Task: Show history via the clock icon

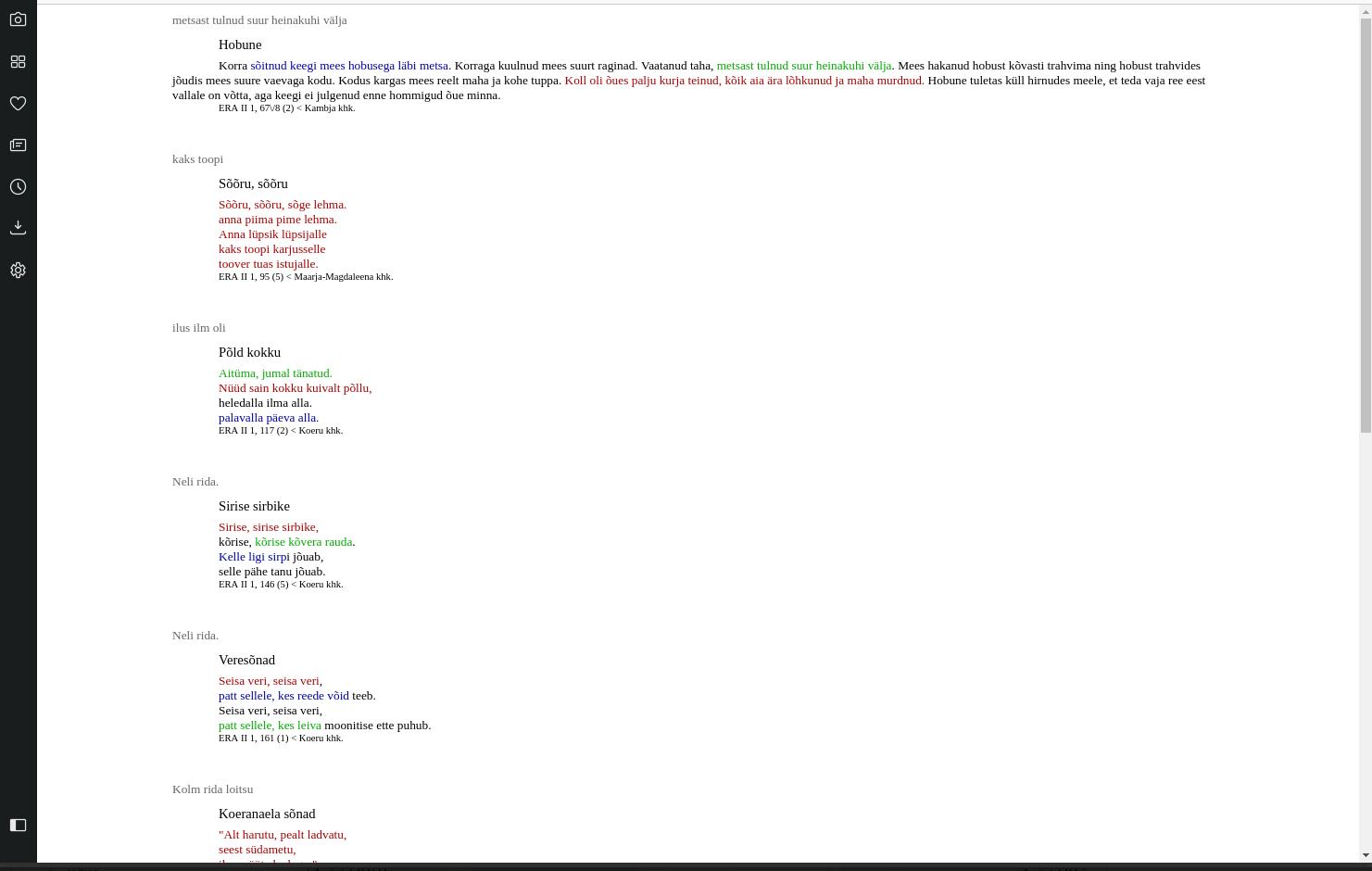Action: pos(18,186)
